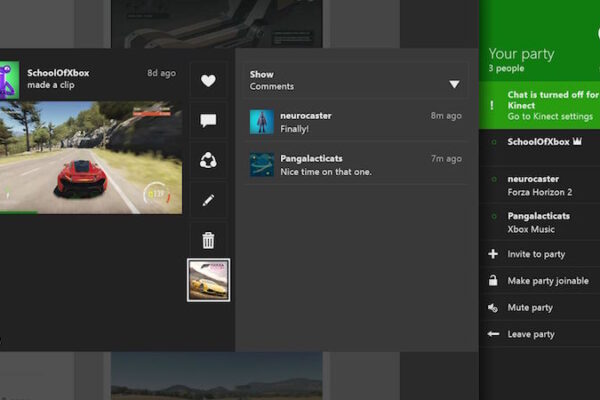The width and height of the screenshot is (600, 400).
Task: Click the party leader crown icon
Action: 577,141
